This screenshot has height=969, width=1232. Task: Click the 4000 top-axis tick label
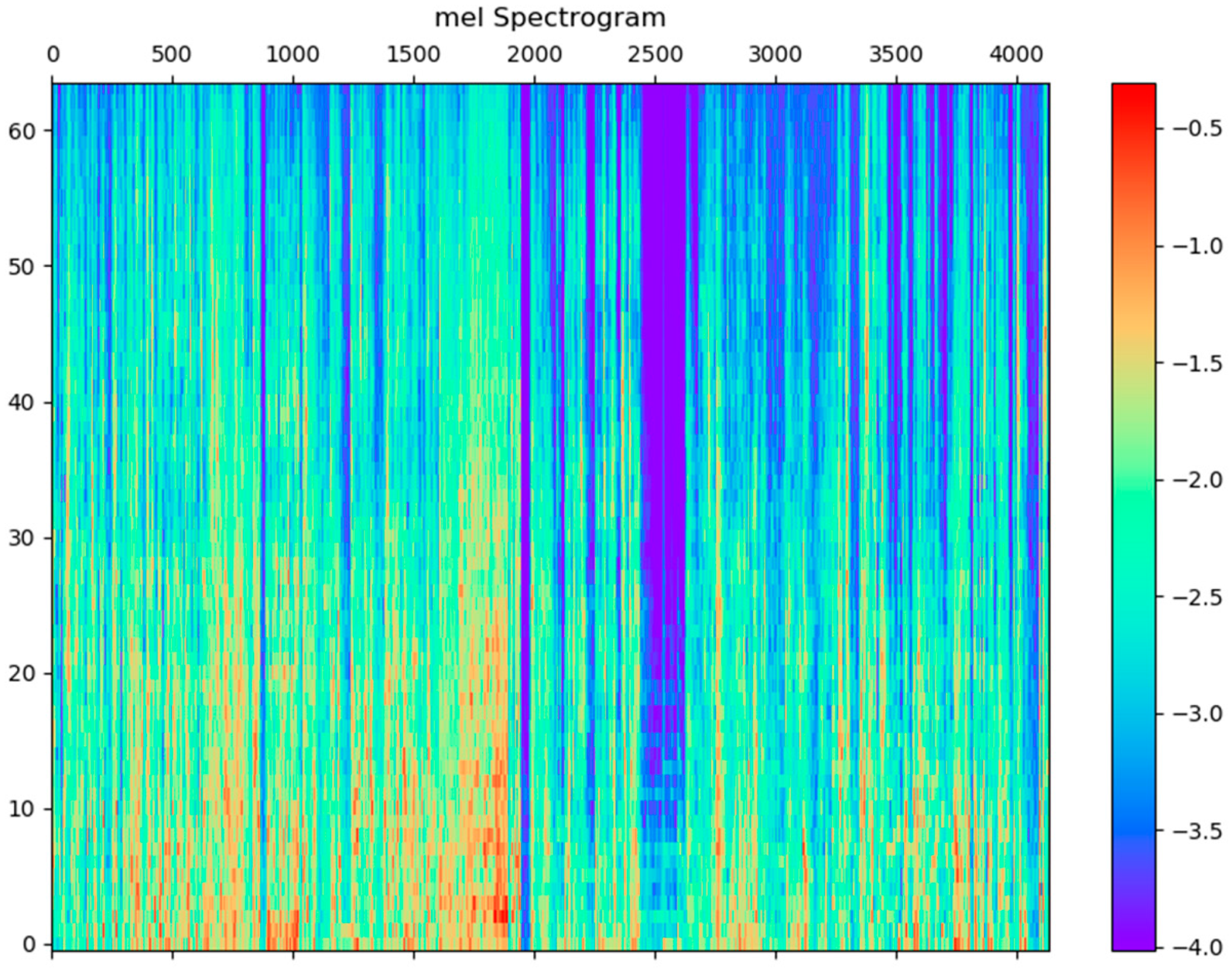(x=1016, y=55)
